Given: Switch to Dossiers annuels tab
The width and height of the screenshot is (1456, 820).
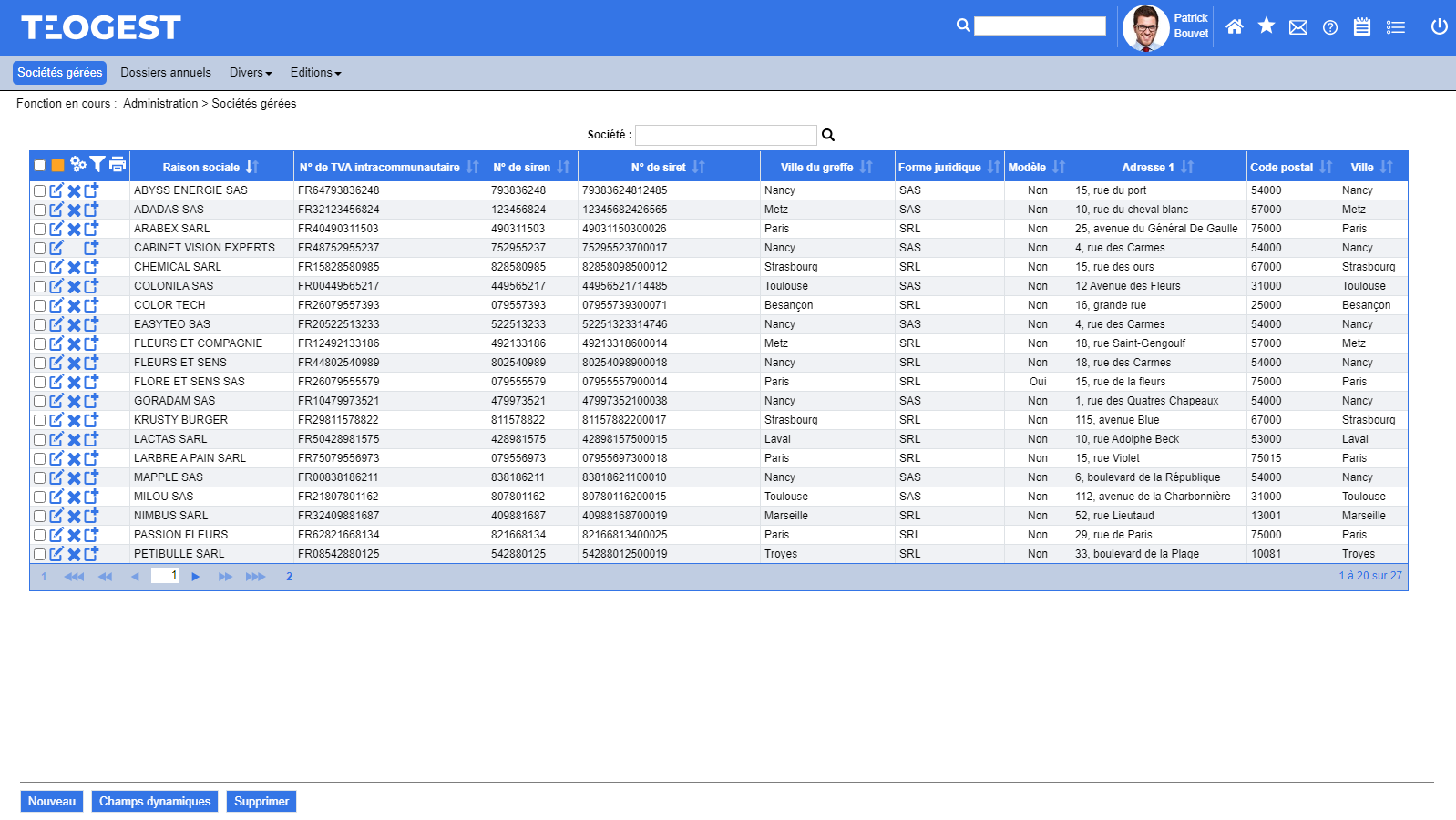Looking at the screenshot, I should (x=166, y=73).
